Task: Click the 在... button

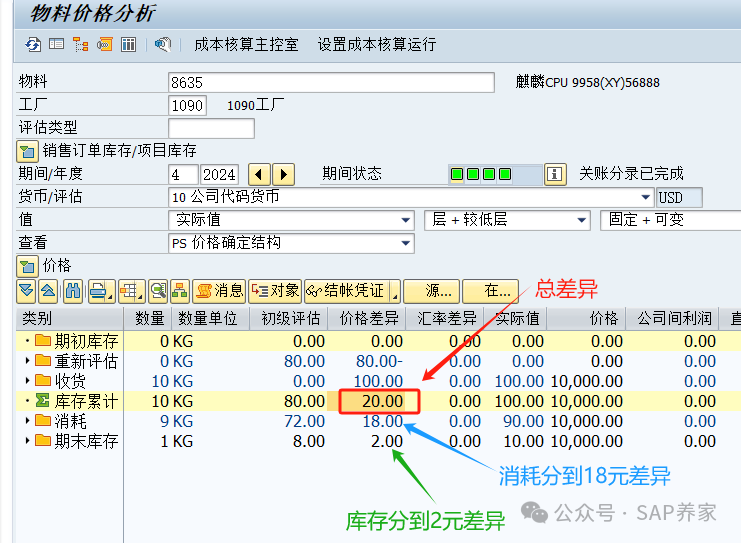Action: point(490,291)
